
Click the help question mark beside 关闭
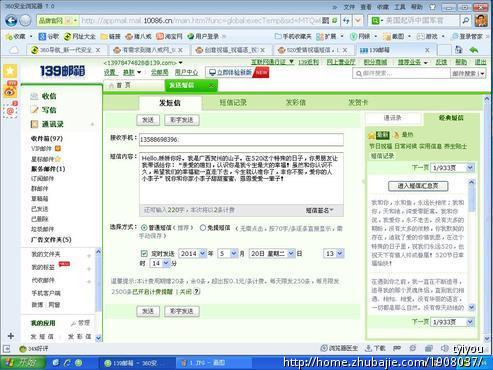197,292
